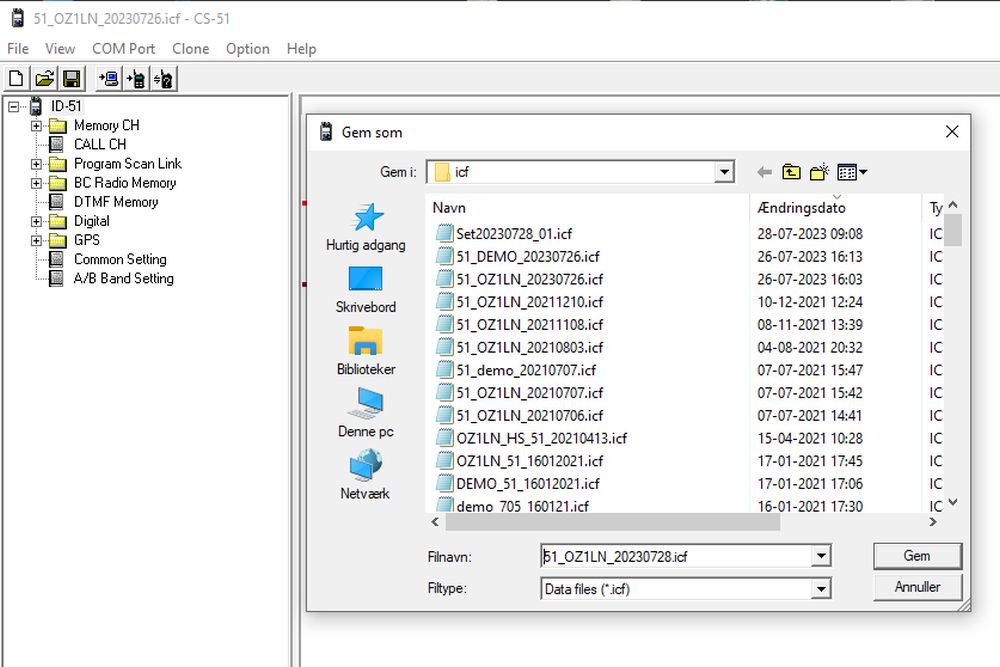The width and height of the screenshot is (1000, 667).
Task: Select Common Setting in the tree
Action: tap(121, 260)
